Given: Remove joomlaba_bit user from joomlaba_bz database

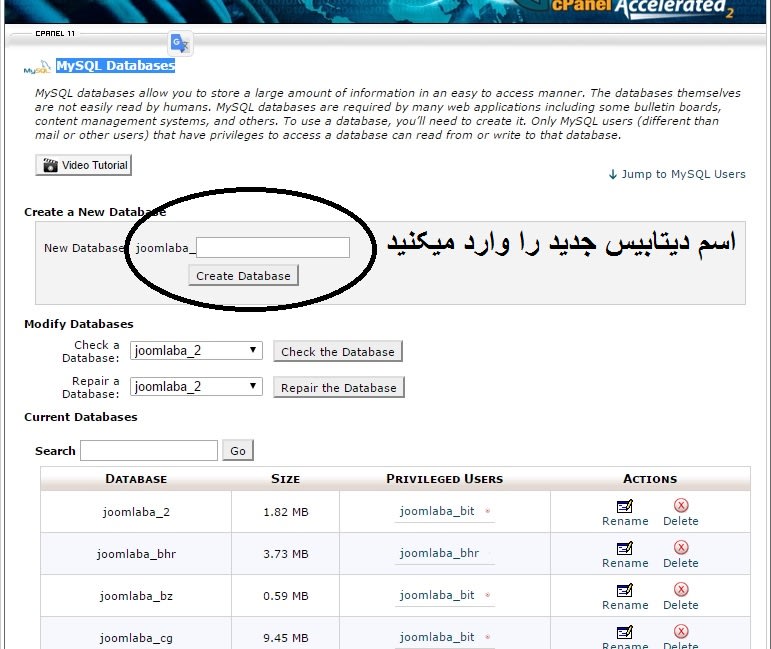Looking at the screenshot, I should [x=488, y=595].
